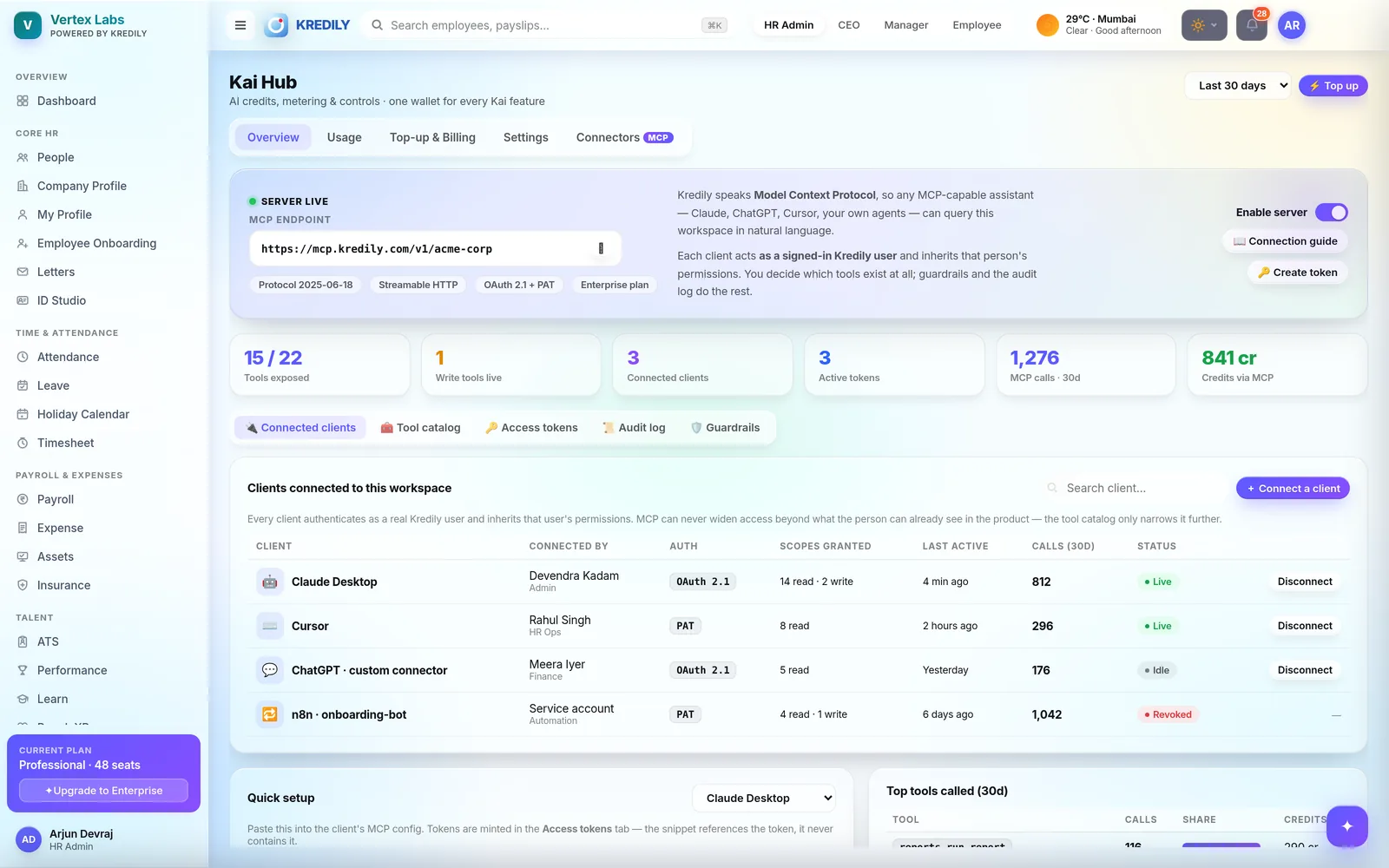
Task: Click the AR user avatar
Action: (1292, 25)
